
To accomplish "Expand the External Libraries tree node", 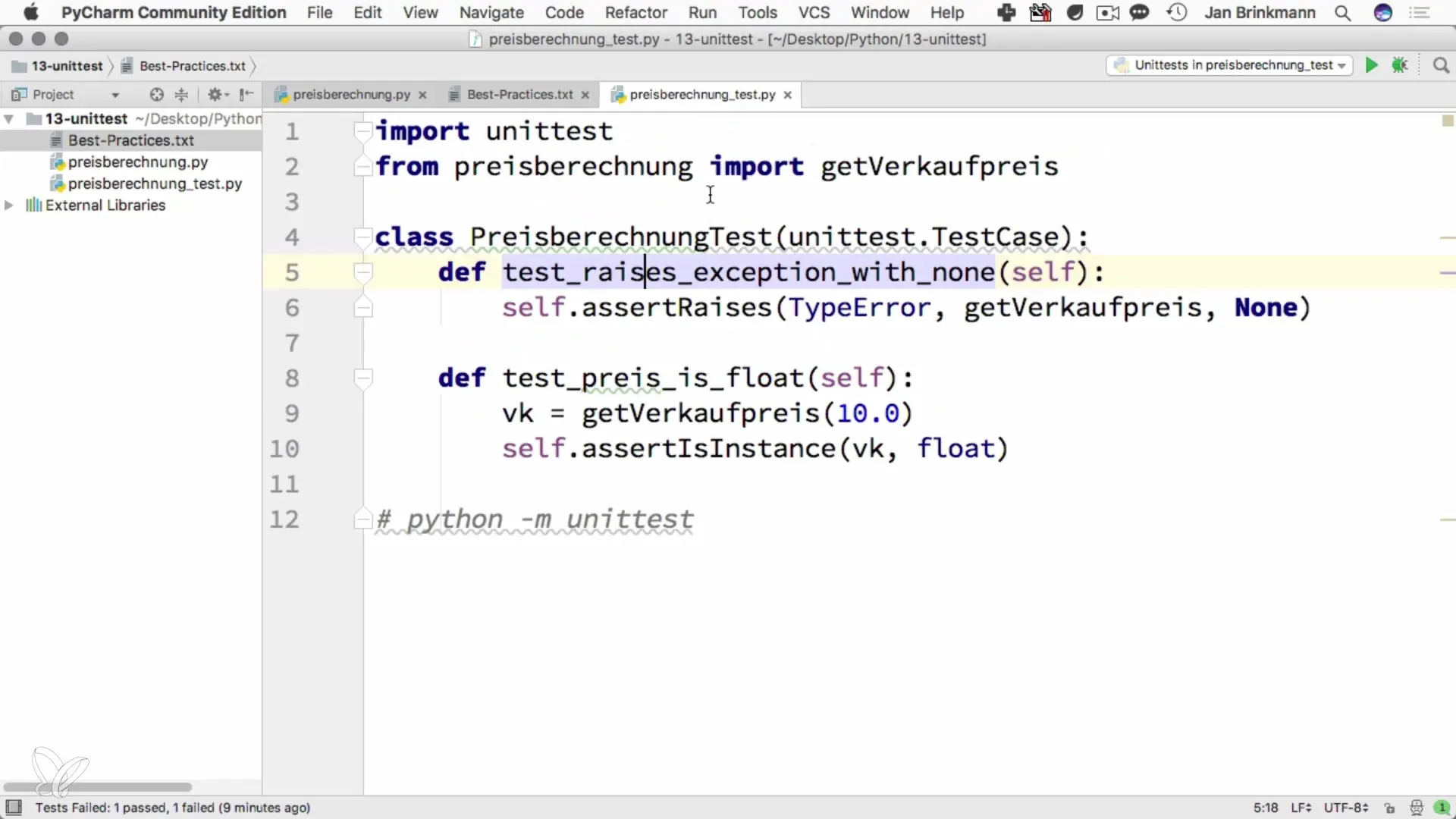I will (9, 206).
